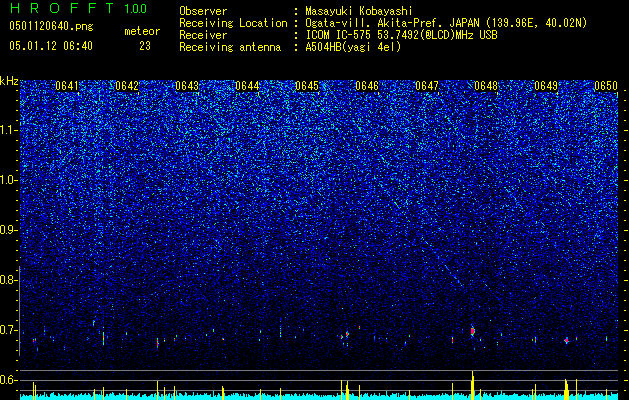Image resolution: width=629 pixels, height=400 pixels.
Task: Click the kHz axis unit label
Action: [x=9, y=81]
